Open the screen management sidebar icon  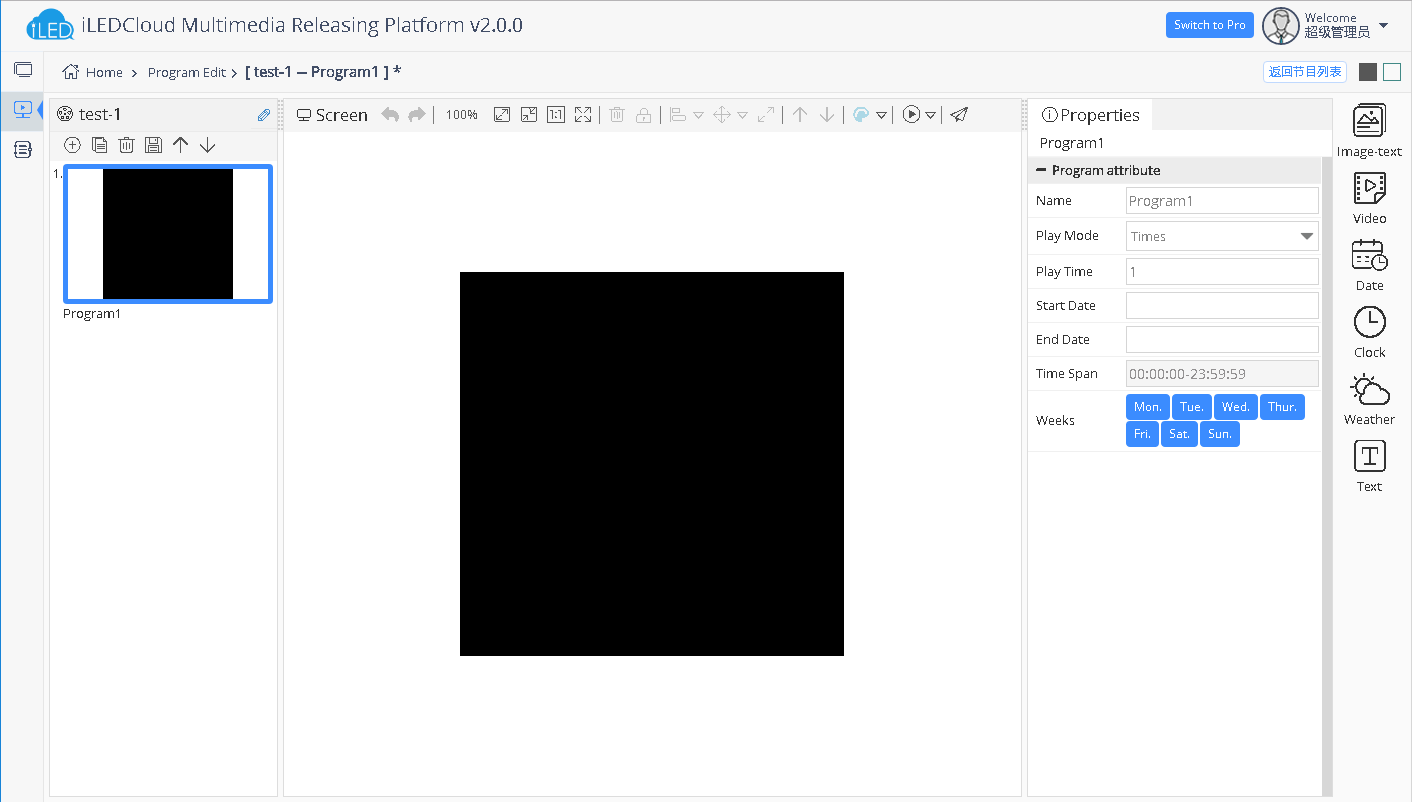pyautogui.click(x=22, y=69)
